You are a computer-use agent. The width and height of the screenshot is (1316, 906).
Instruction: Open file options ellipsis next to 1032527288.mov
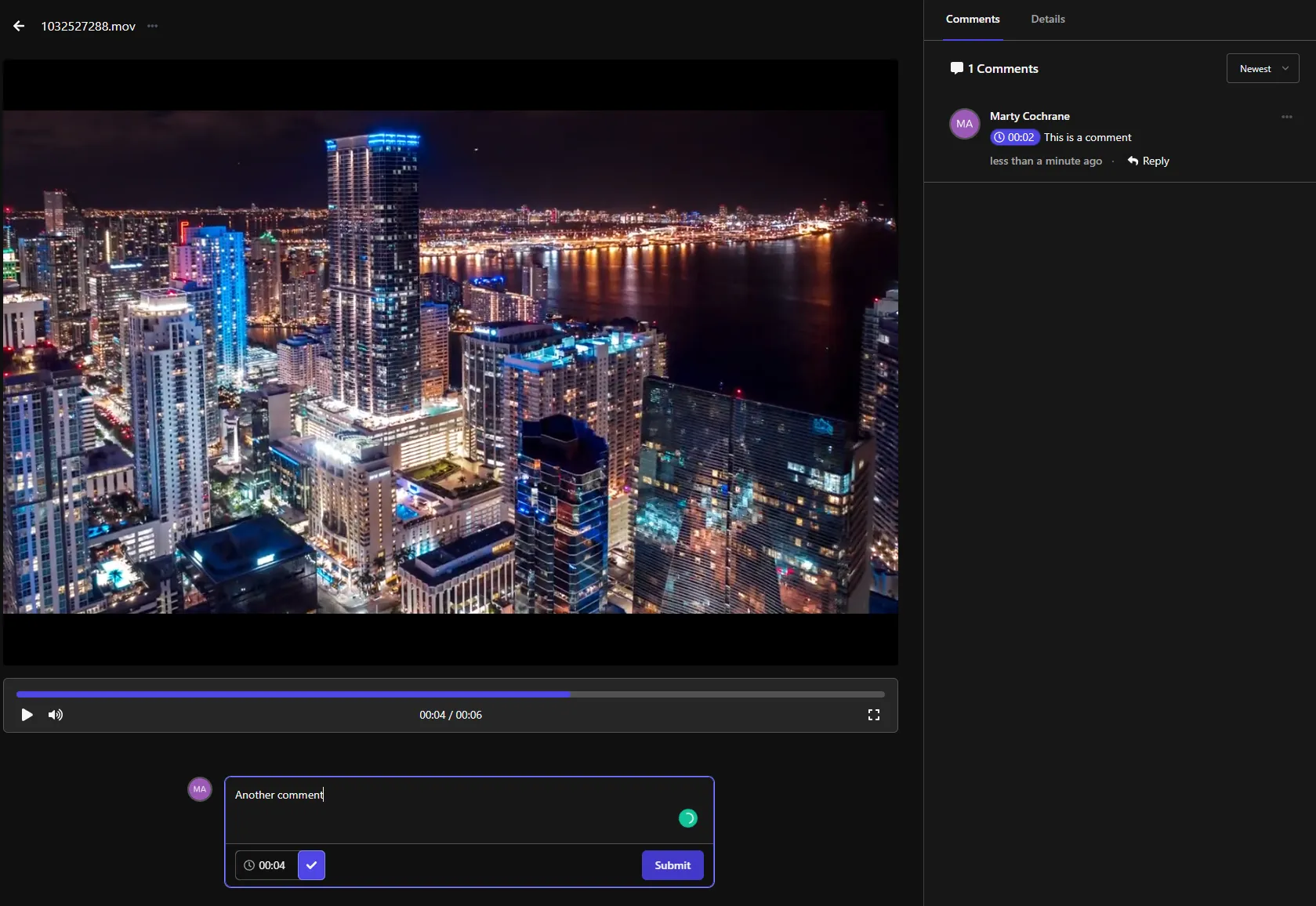152,26
